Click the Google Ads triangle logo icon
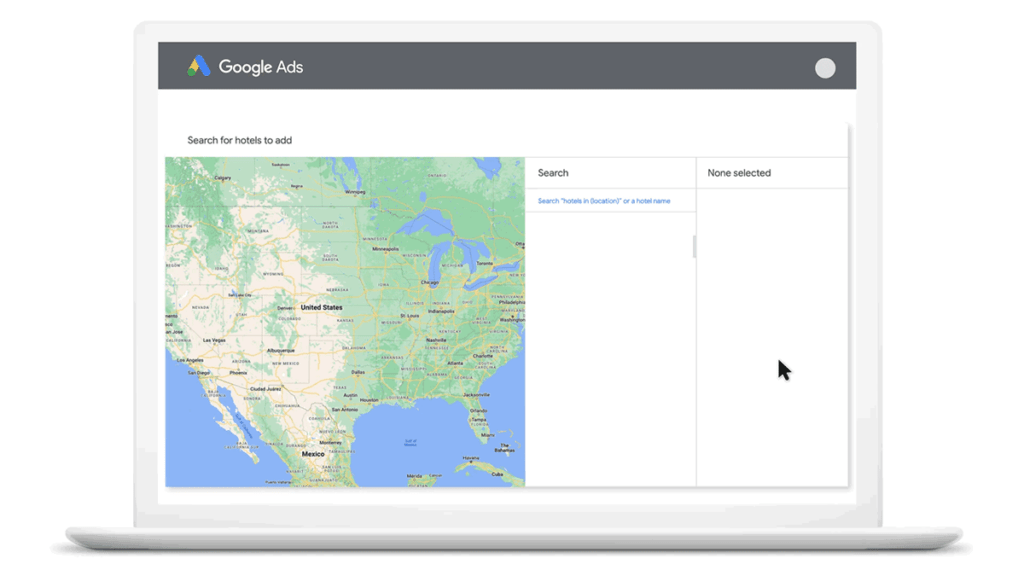 199,66
